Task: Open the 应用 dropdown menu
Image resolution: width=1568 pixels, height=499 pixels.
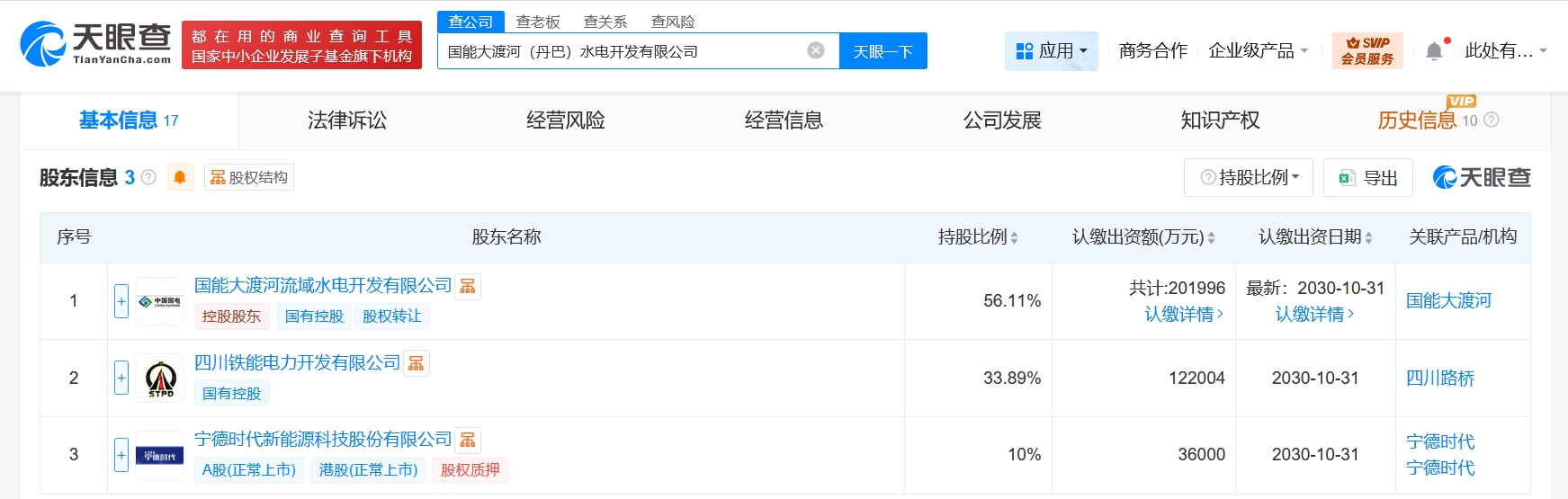Action: pyautogui.click(x=1051, y=51)
